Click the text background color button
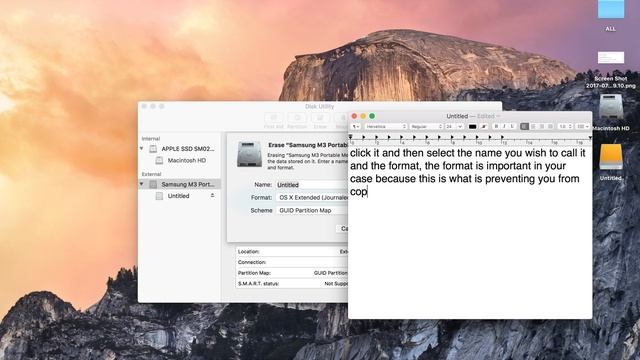640x360 pixels. coord(484,127)
